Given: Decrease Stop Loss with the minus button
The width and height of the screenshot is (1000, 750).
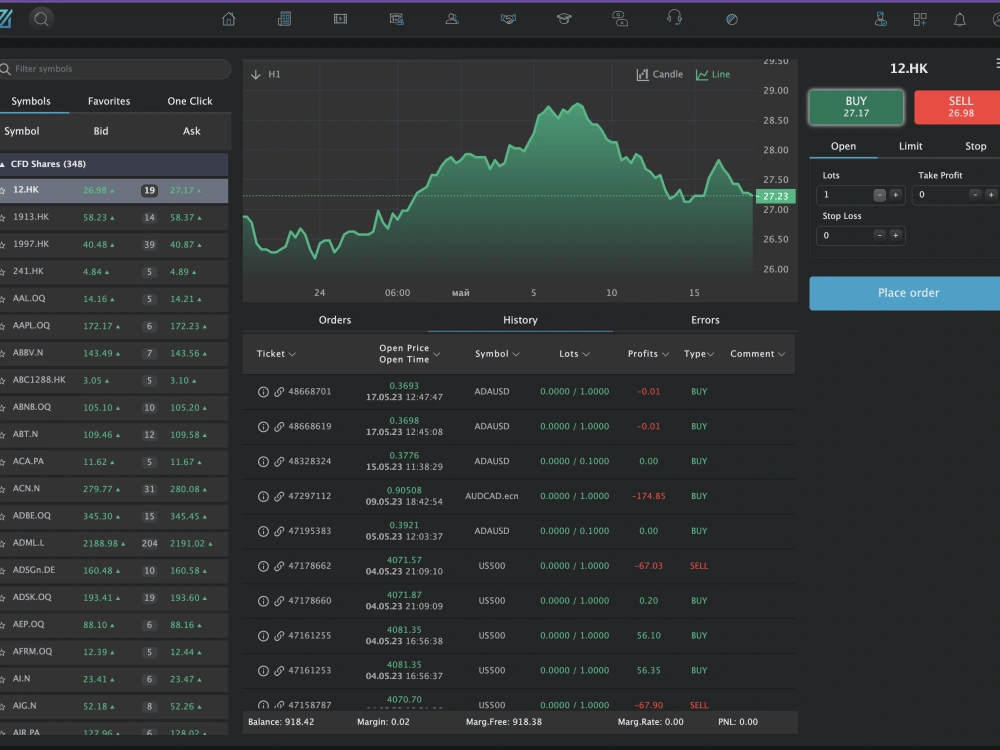Looking at the screenshot, I should pos(879,236).
